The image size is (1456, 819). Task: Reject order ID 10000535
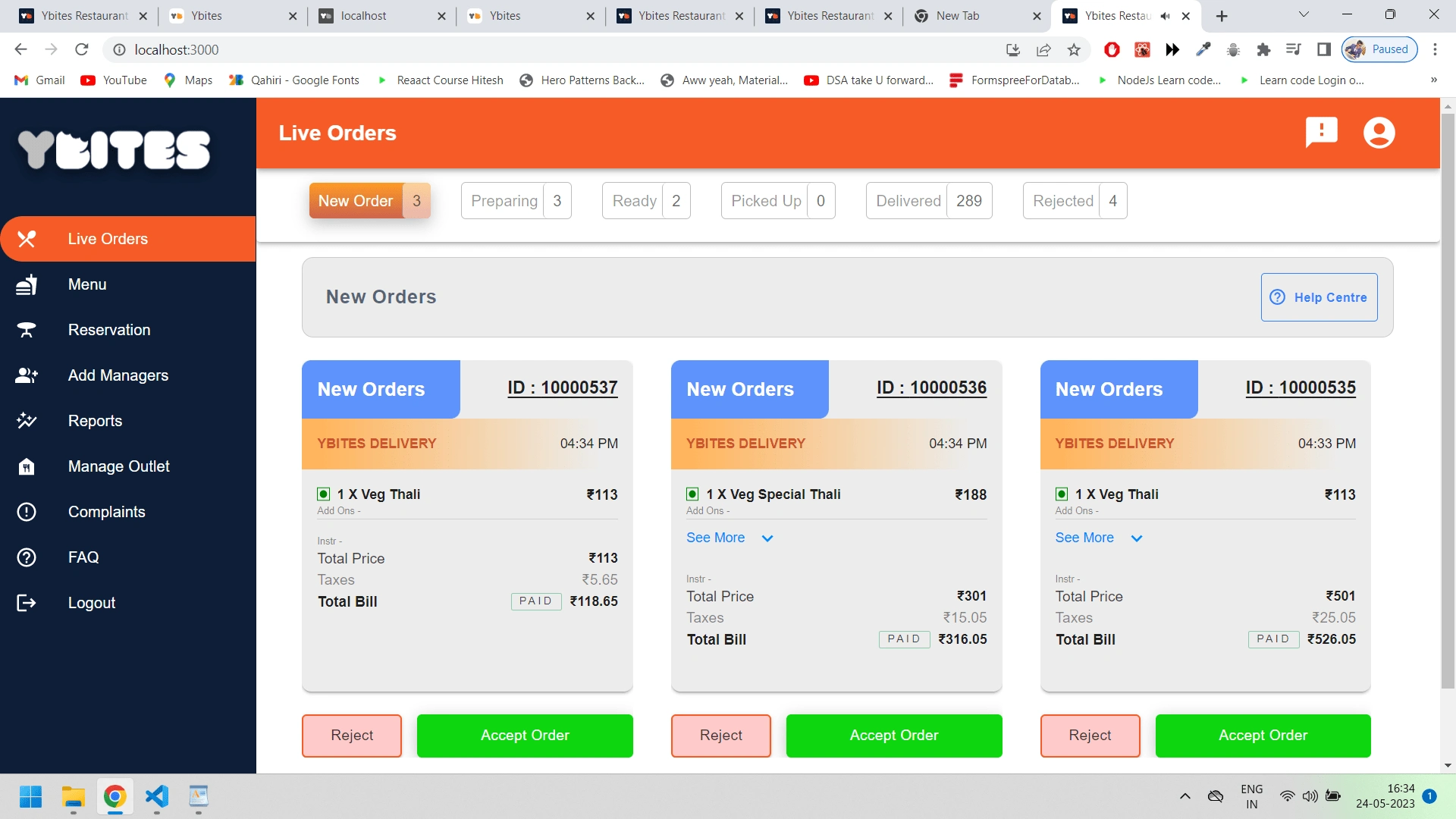coord(1090,736)
